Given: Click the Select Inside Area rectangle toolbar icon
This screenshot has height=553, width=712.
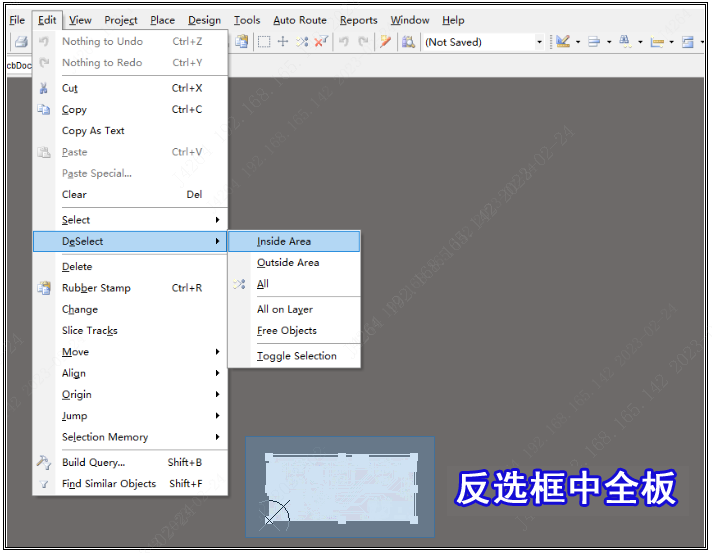Looking at the screenshot, I should click(x=264, y=42).
